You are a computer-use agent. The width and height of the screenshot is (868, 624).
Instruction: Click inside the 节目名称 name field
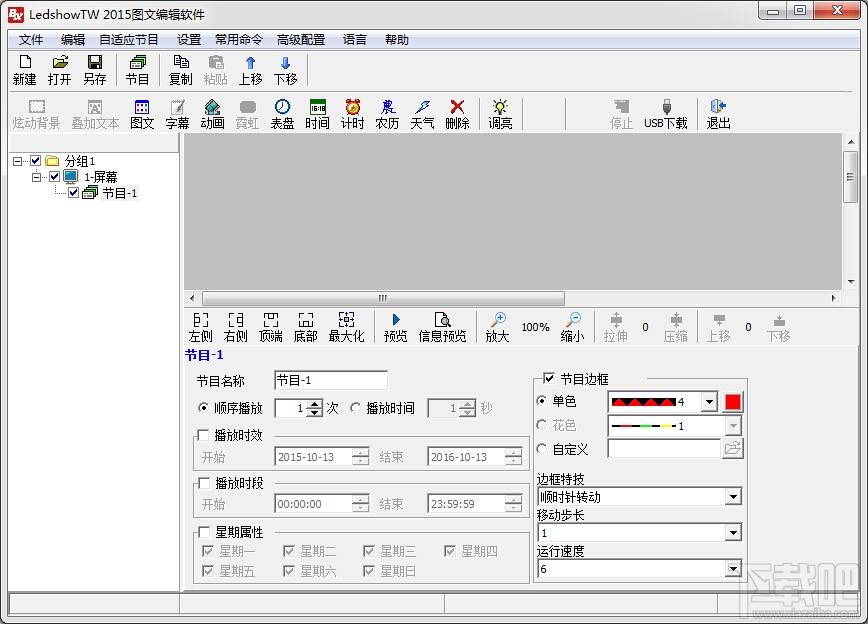click(330, 380)
